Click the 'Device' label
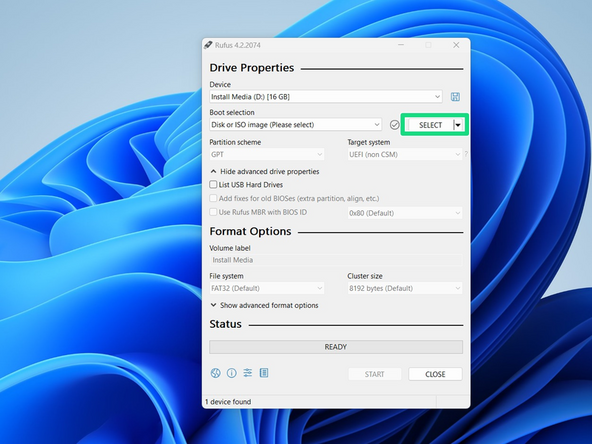This screenshot has width=592, height=444. click(220, 85)
